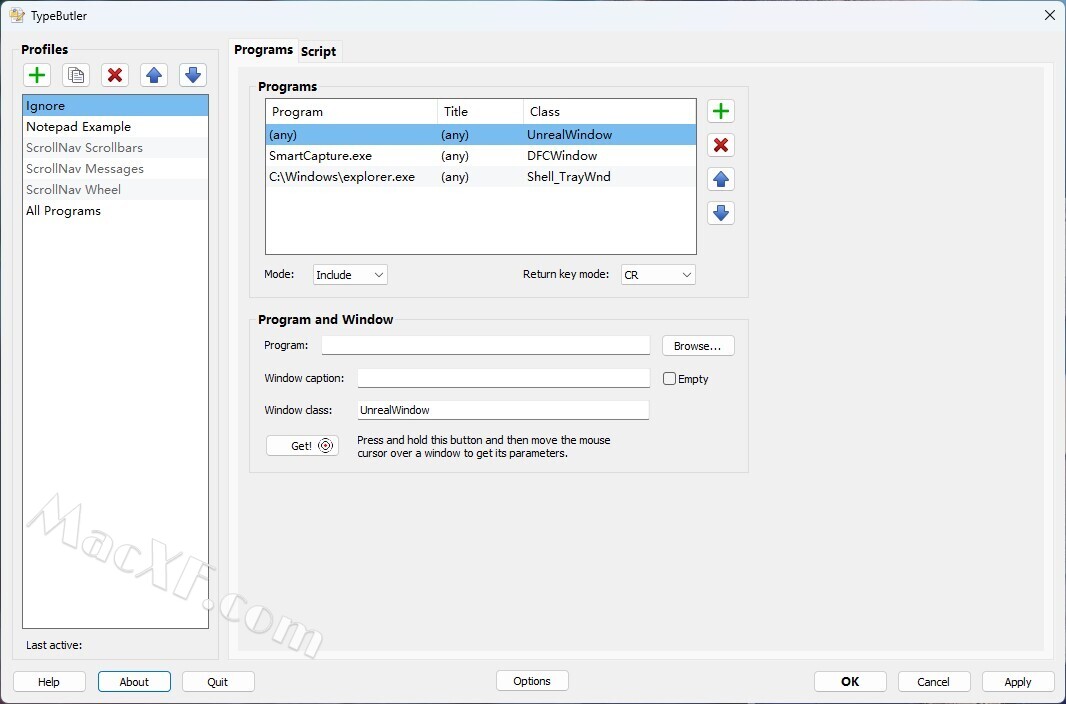Delete the selected profile with red X
1066x704 pixels.
pos(115,75)
